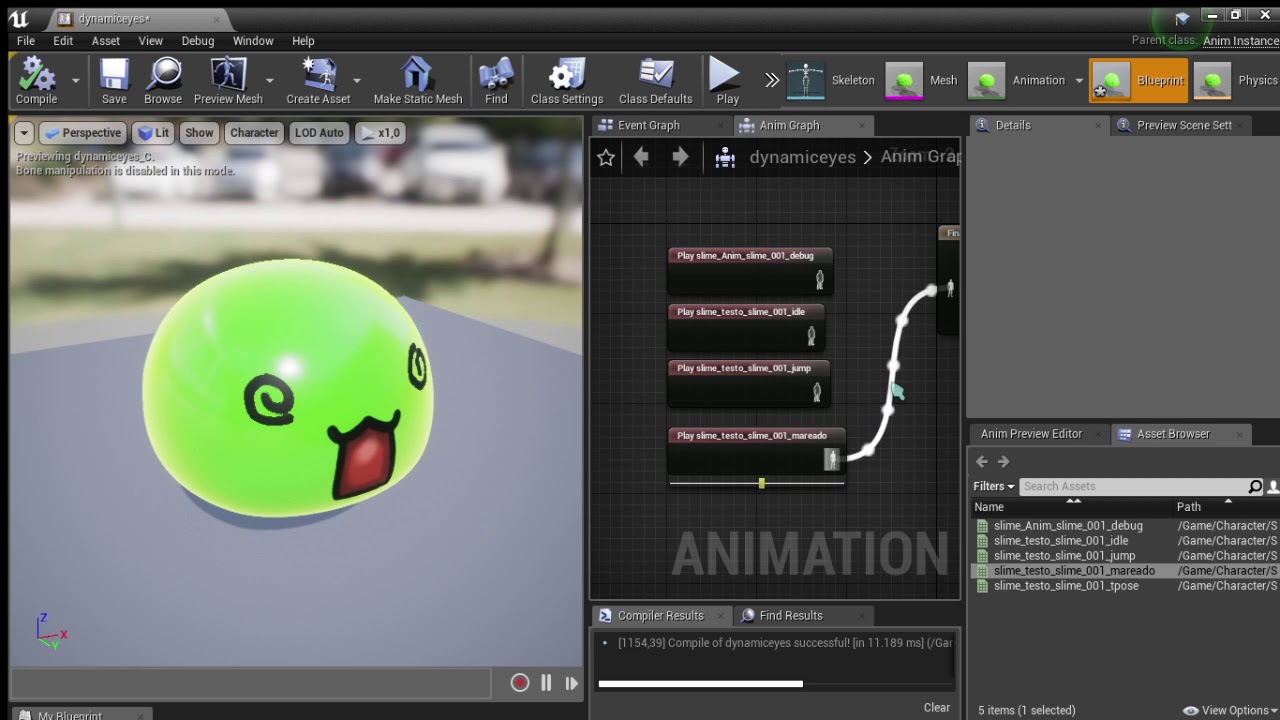The image size is (1280, 720).
Task: Open the Preview Mesh tool
Action: click(228, 80)
